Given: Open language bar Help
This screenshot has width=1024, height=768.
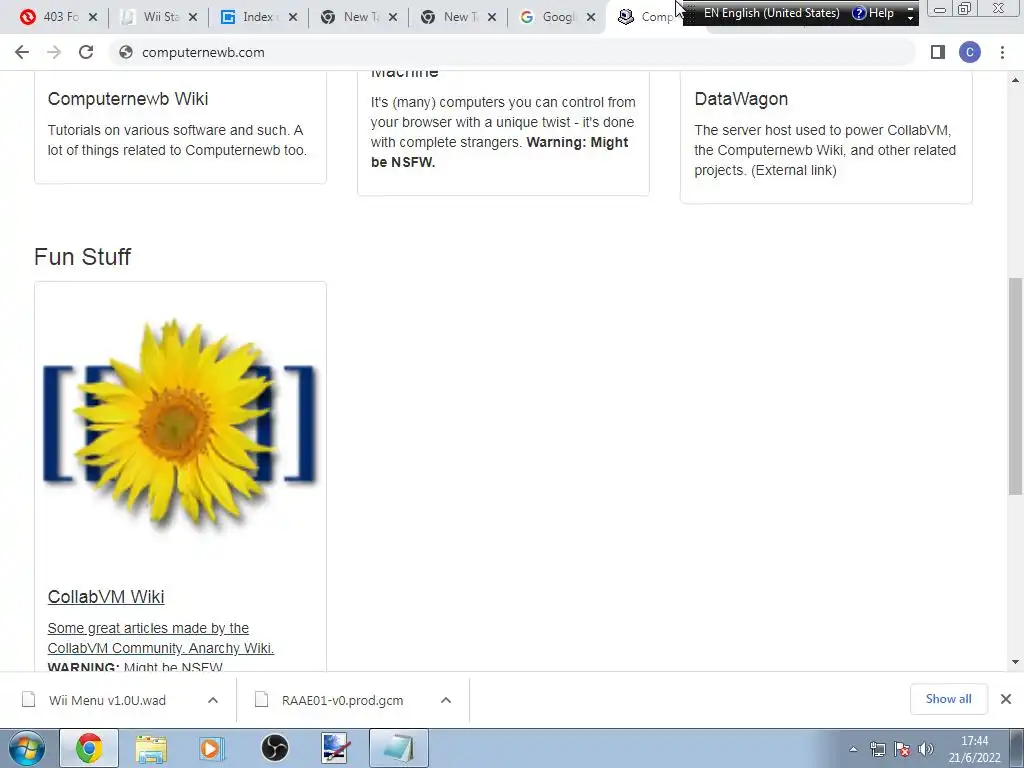Looking at the screenshot, I should pos(873,13).
